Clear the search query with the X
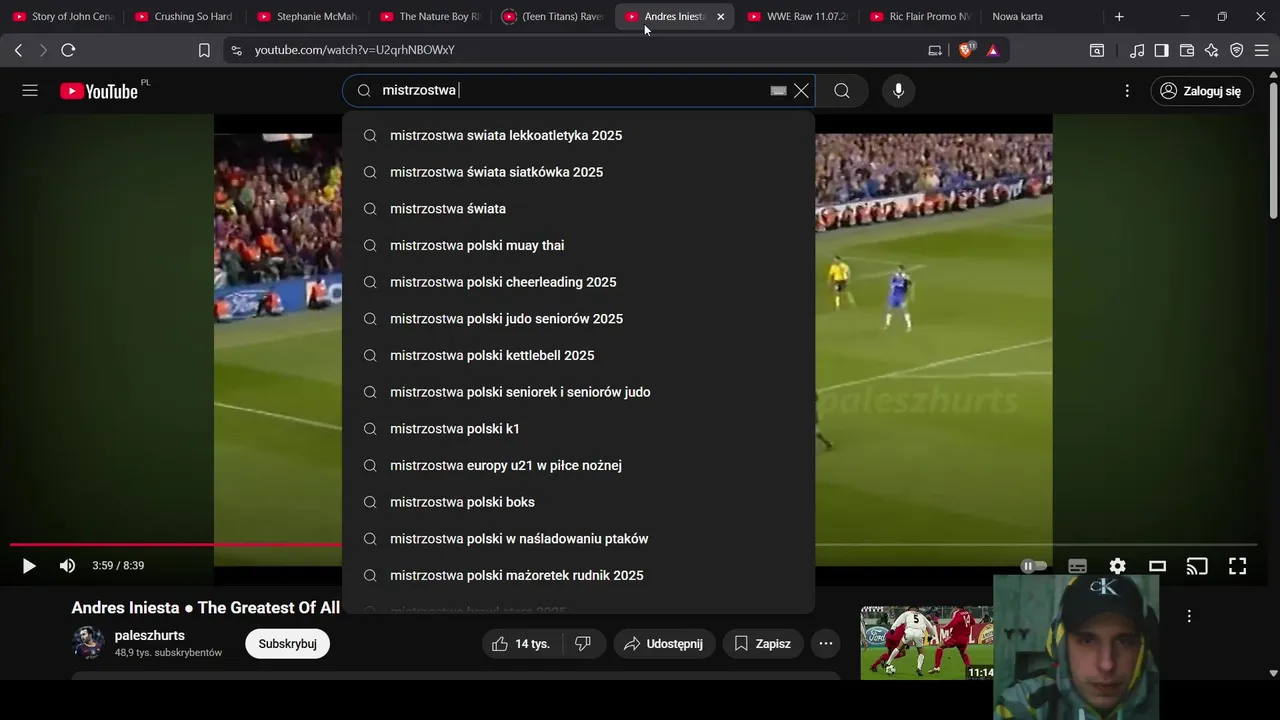1280x720 pixels. 801,91
